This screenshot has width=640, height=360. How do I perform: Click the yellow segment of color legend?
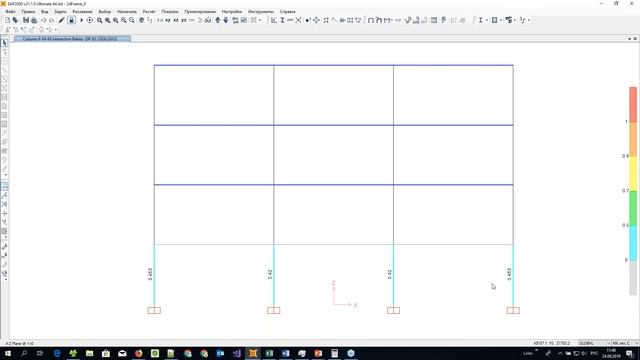coord(633,173)
